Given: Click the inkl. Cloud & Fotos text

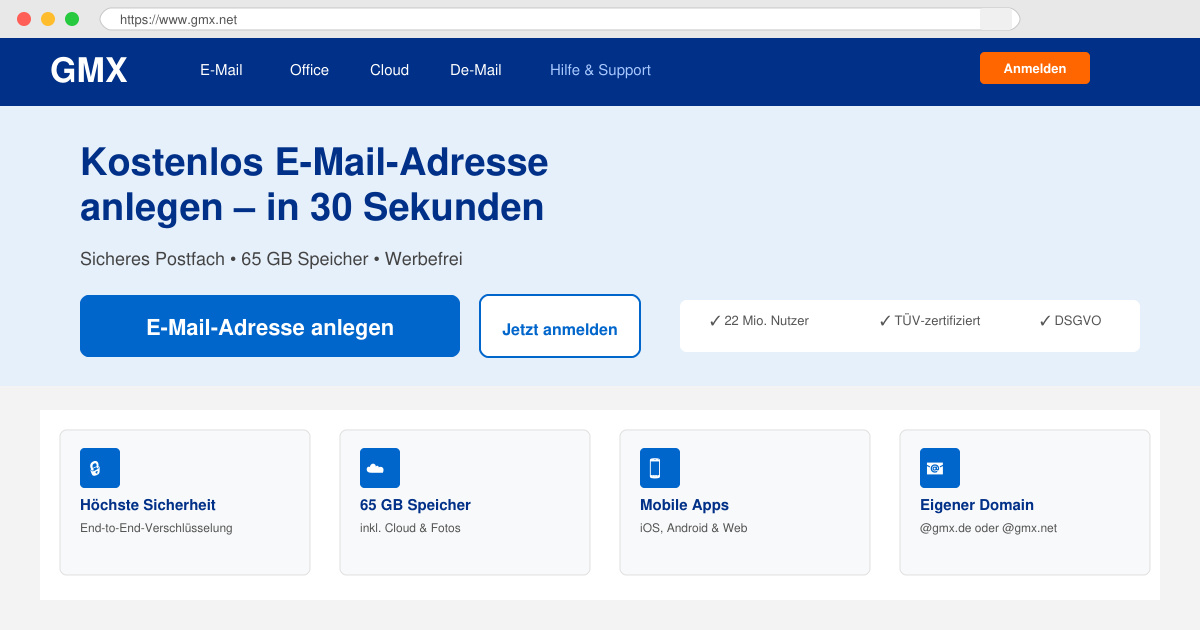Looking at the screenshot, I should (410, 528).
